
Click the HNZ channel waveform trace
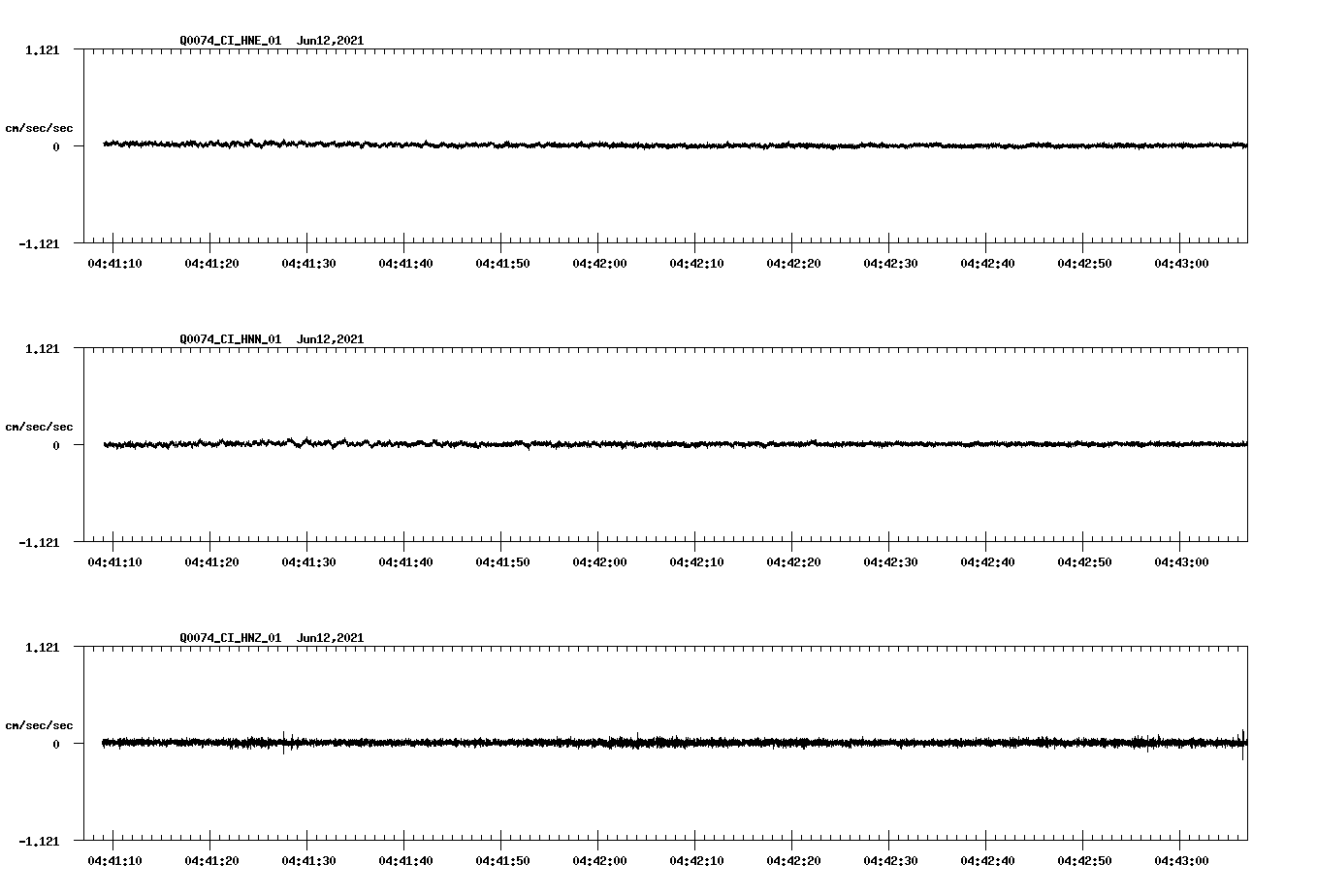(675, 743)
